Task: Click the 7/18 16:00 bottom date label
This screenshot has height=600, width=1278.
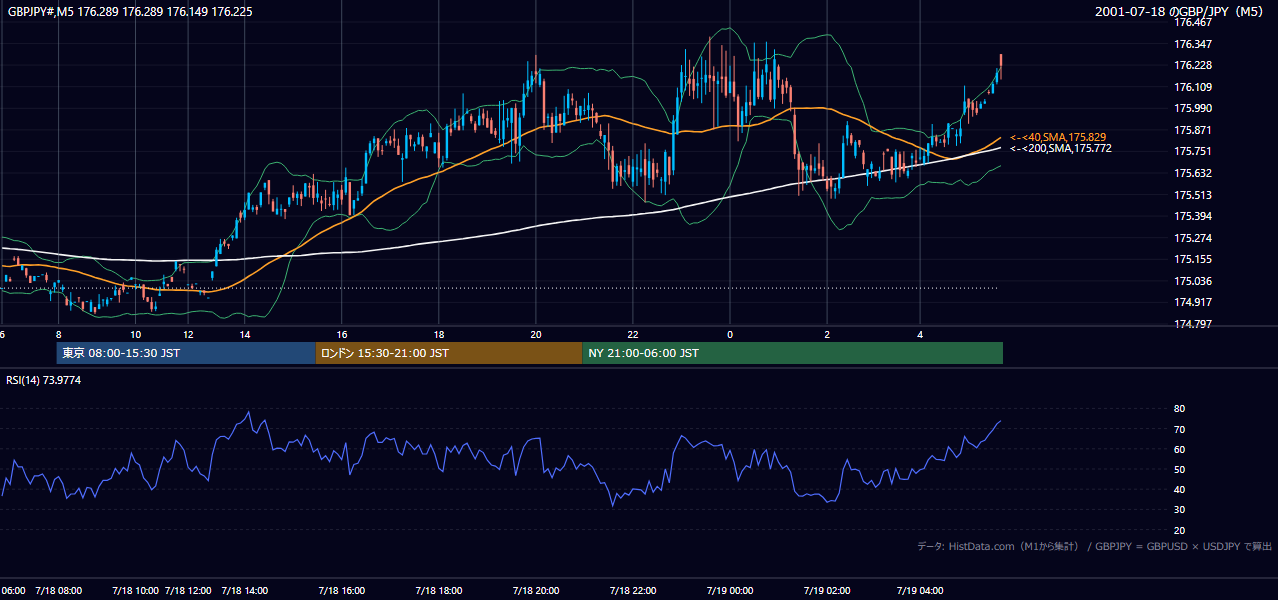Action: pyautogui.click(x=342, y=591)
